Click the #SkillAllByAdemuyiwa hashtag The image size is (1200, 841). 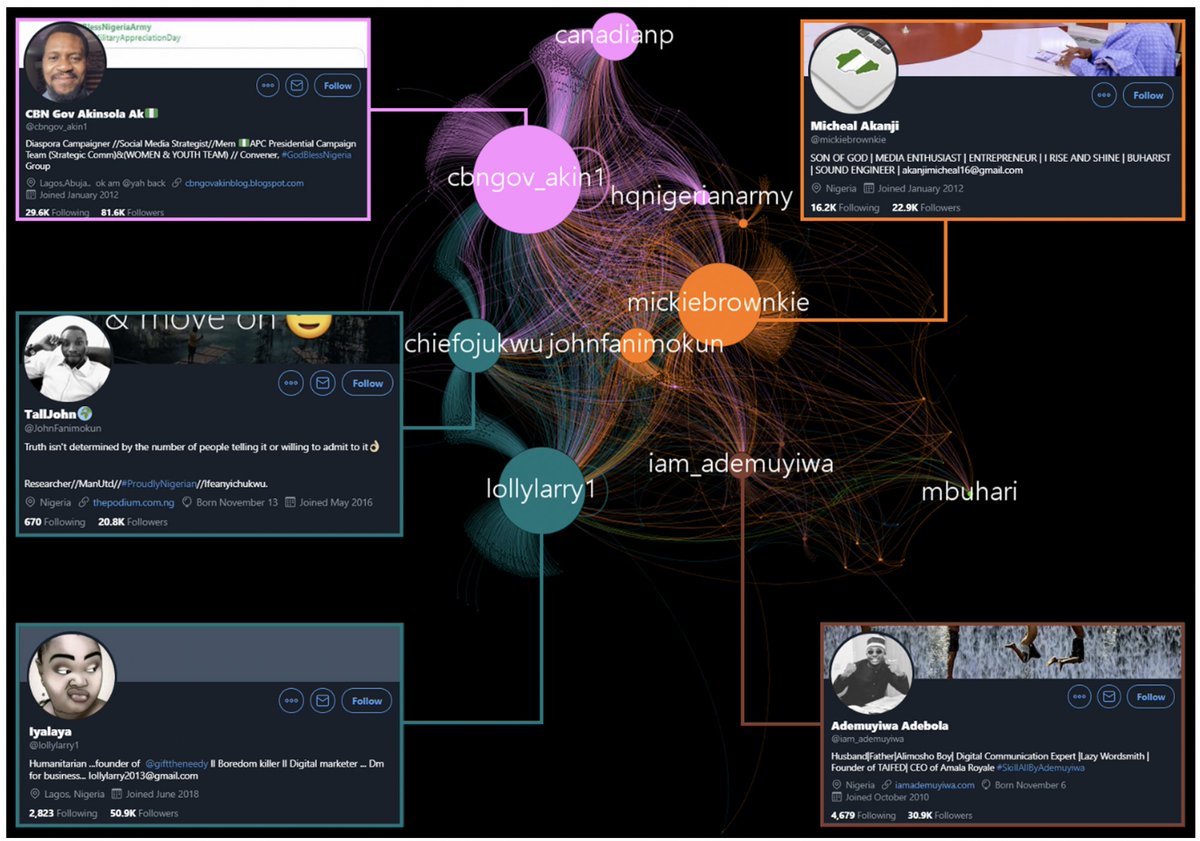(1040, 767)
